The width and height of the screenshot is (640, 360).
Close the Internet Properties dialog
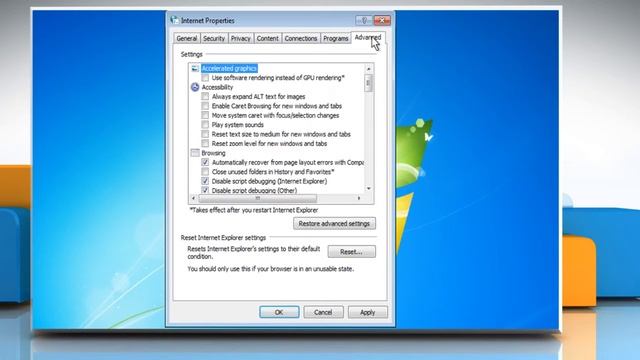pyautogui.click(x=382, y=20)
